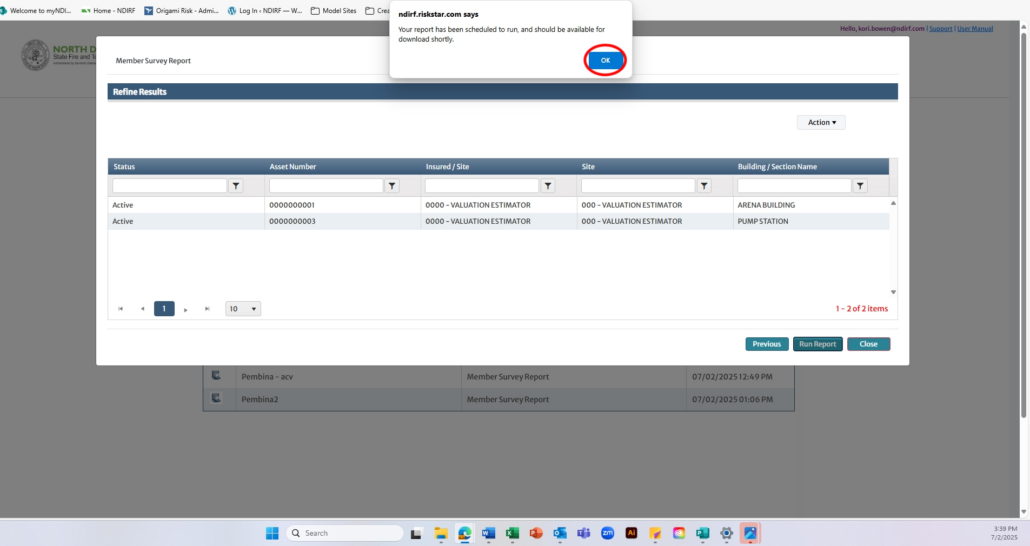
Task: Select the ARENA BUILDING row
Action: pos(498,205)
